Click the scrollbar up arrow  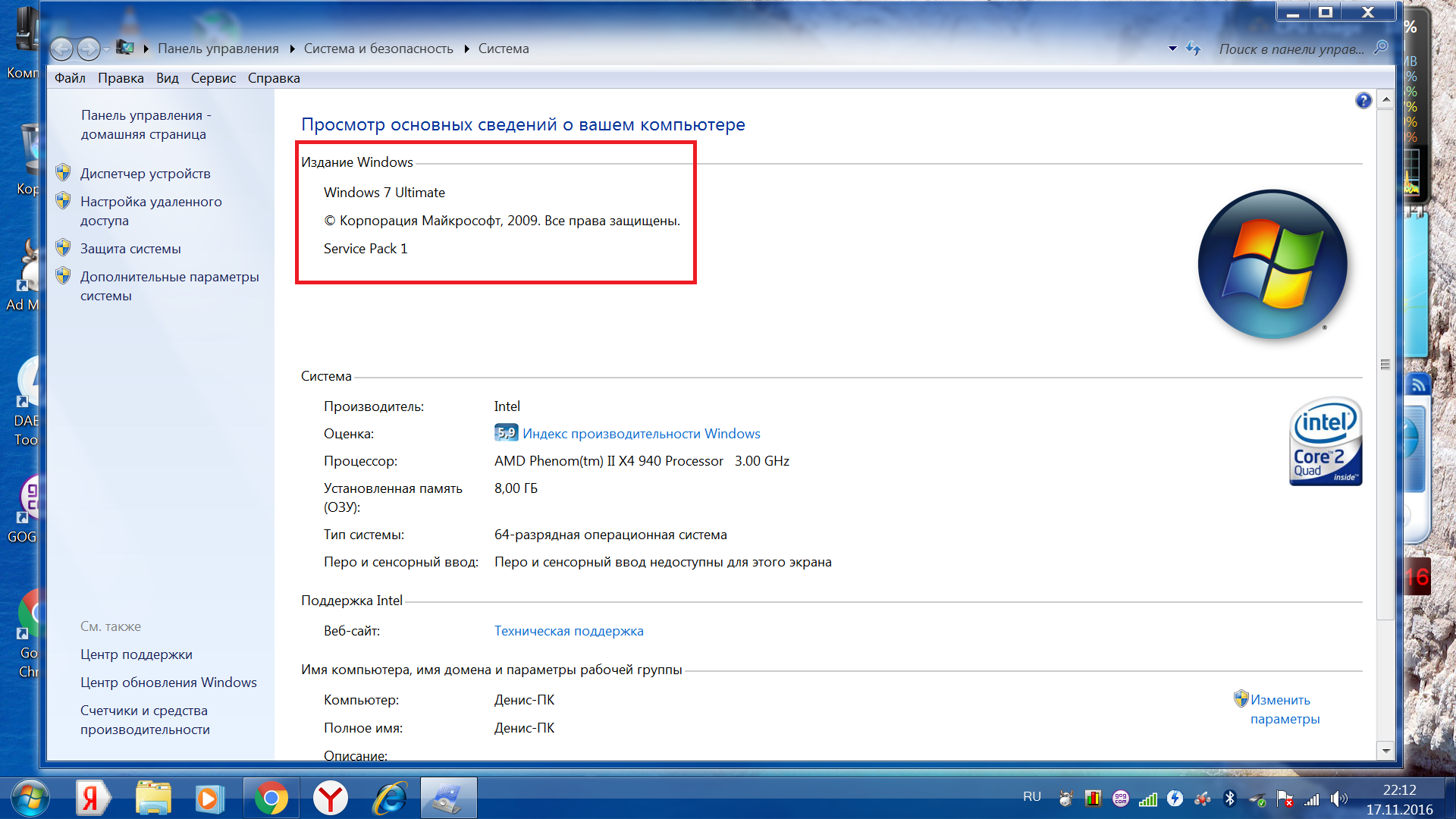pyautogui.click(x=1385, y=99)
